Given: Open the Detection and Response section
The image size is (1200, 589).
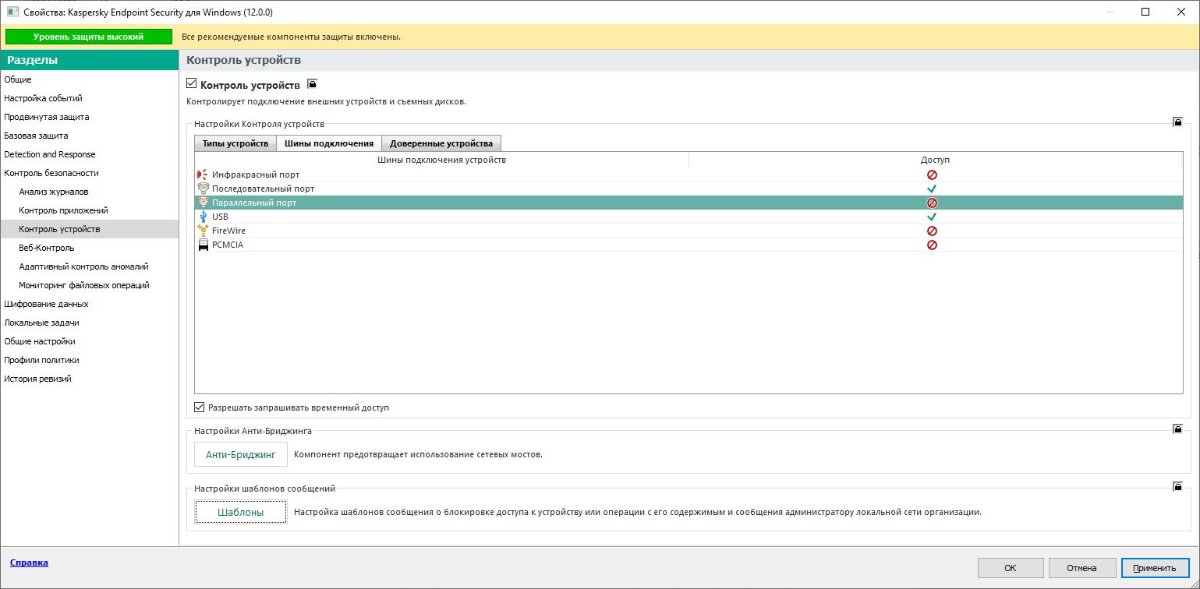Looking at the screenshot, I should [x=50, y=154].
